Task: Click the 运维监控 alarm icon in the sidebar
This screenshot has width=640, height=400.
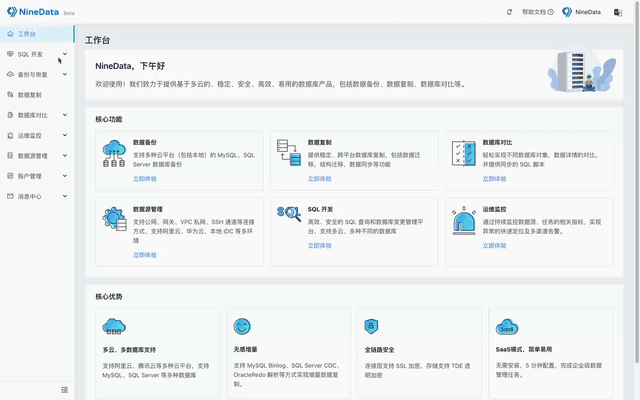Action: coord(10,136)
